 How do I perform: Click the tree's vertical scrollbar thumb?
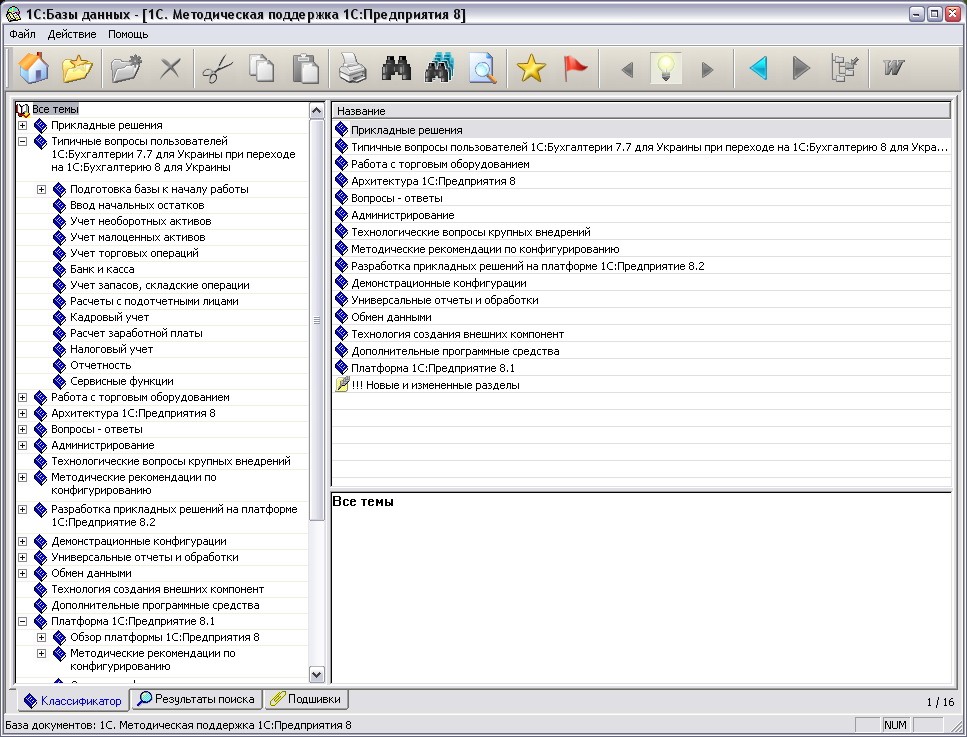pos(316,320)
